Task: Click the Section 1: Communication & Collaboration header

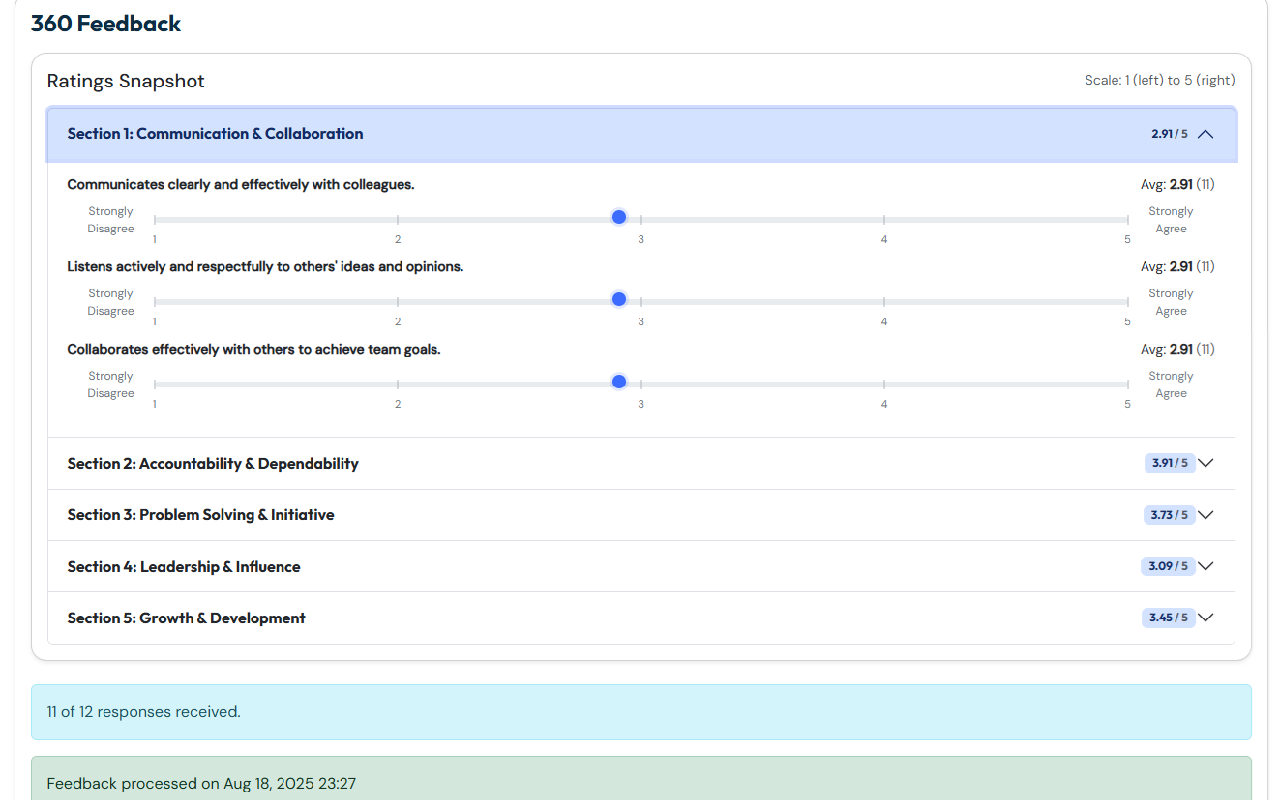Action: pos(215,134)
